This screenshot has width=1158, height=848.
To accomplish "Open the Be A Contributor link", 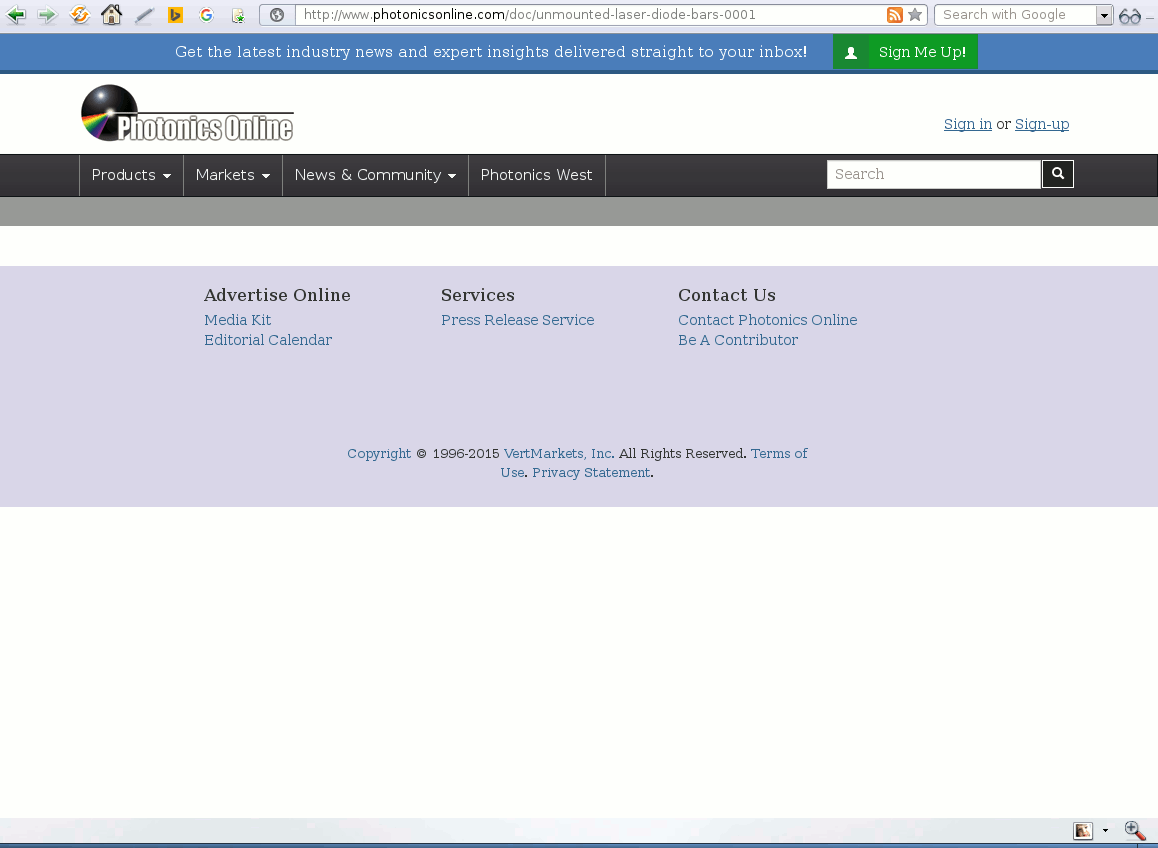I will click(739, 340).
